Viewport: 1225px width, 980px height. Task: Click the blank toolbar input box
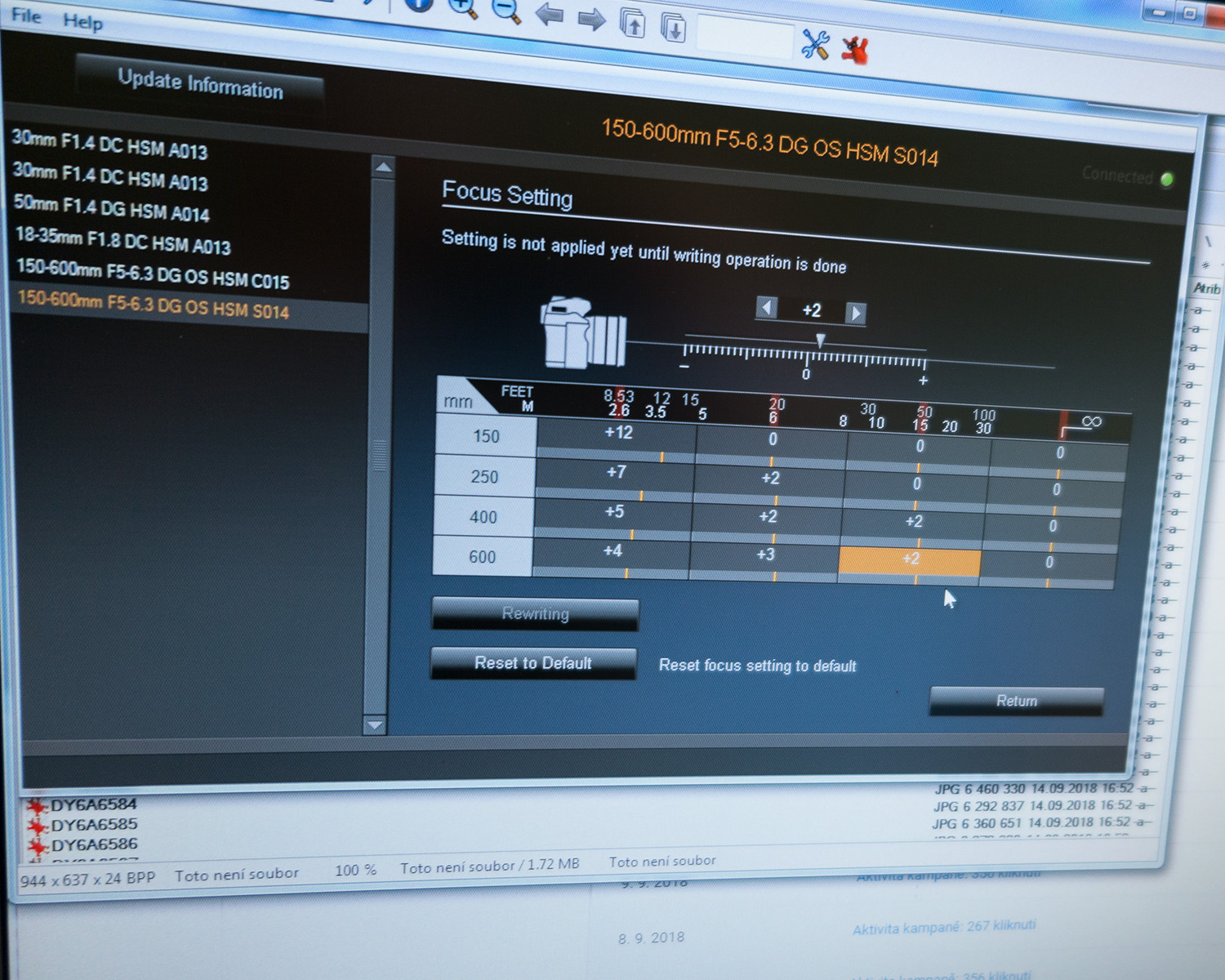[x=745, y=38]
